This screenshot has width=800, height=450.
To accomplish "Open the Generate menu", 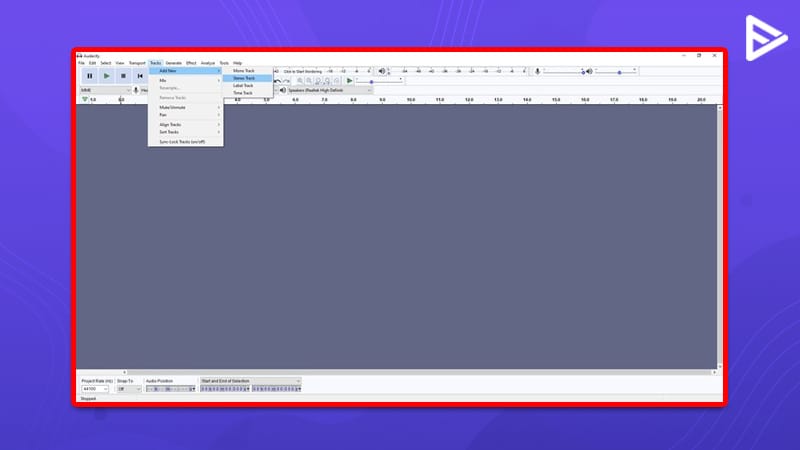I will click(173, 63).
